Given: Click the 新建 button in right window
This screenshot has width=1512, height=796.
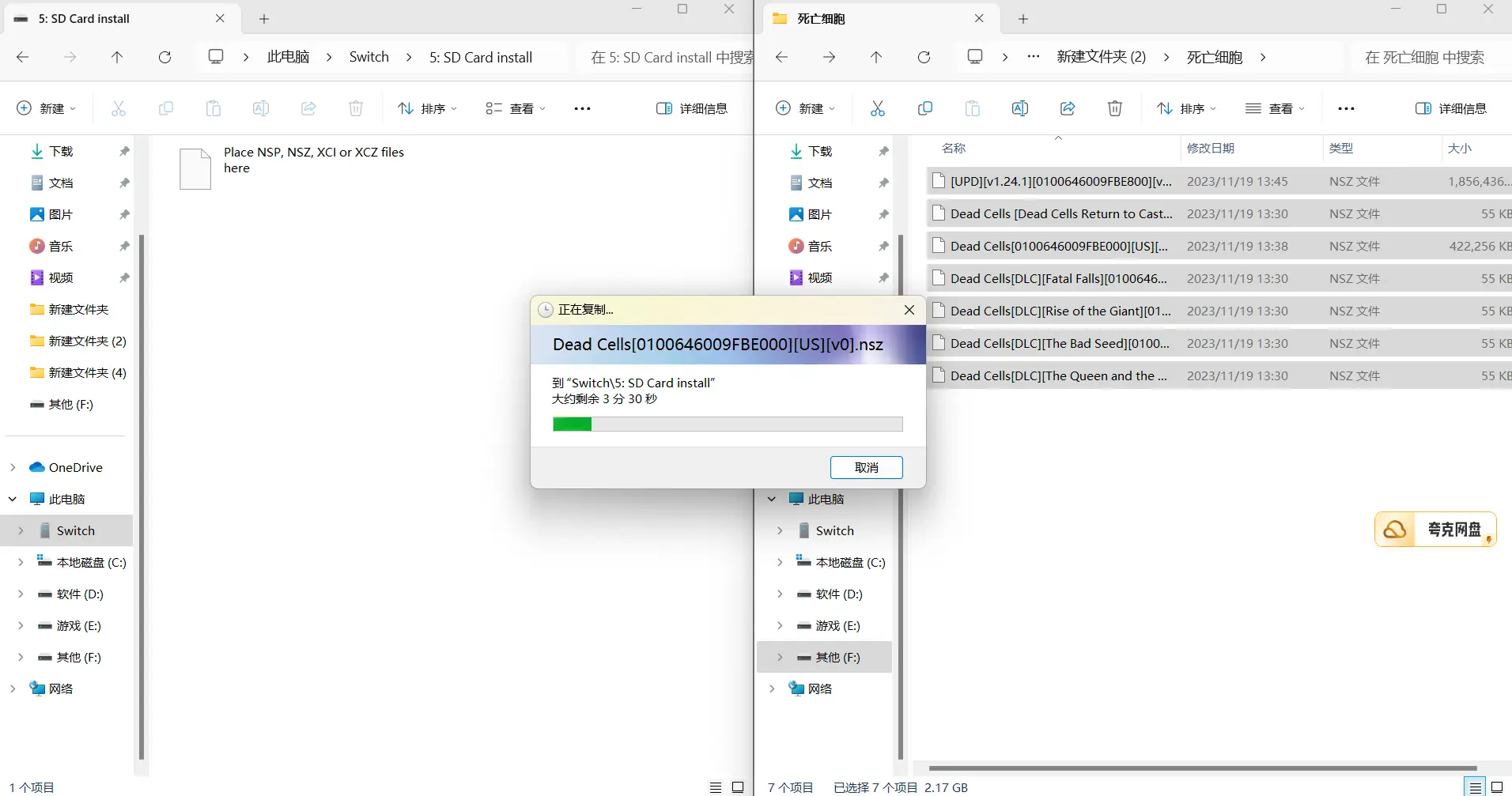Looking at the screenshot, I should click(x=805, y=108).
